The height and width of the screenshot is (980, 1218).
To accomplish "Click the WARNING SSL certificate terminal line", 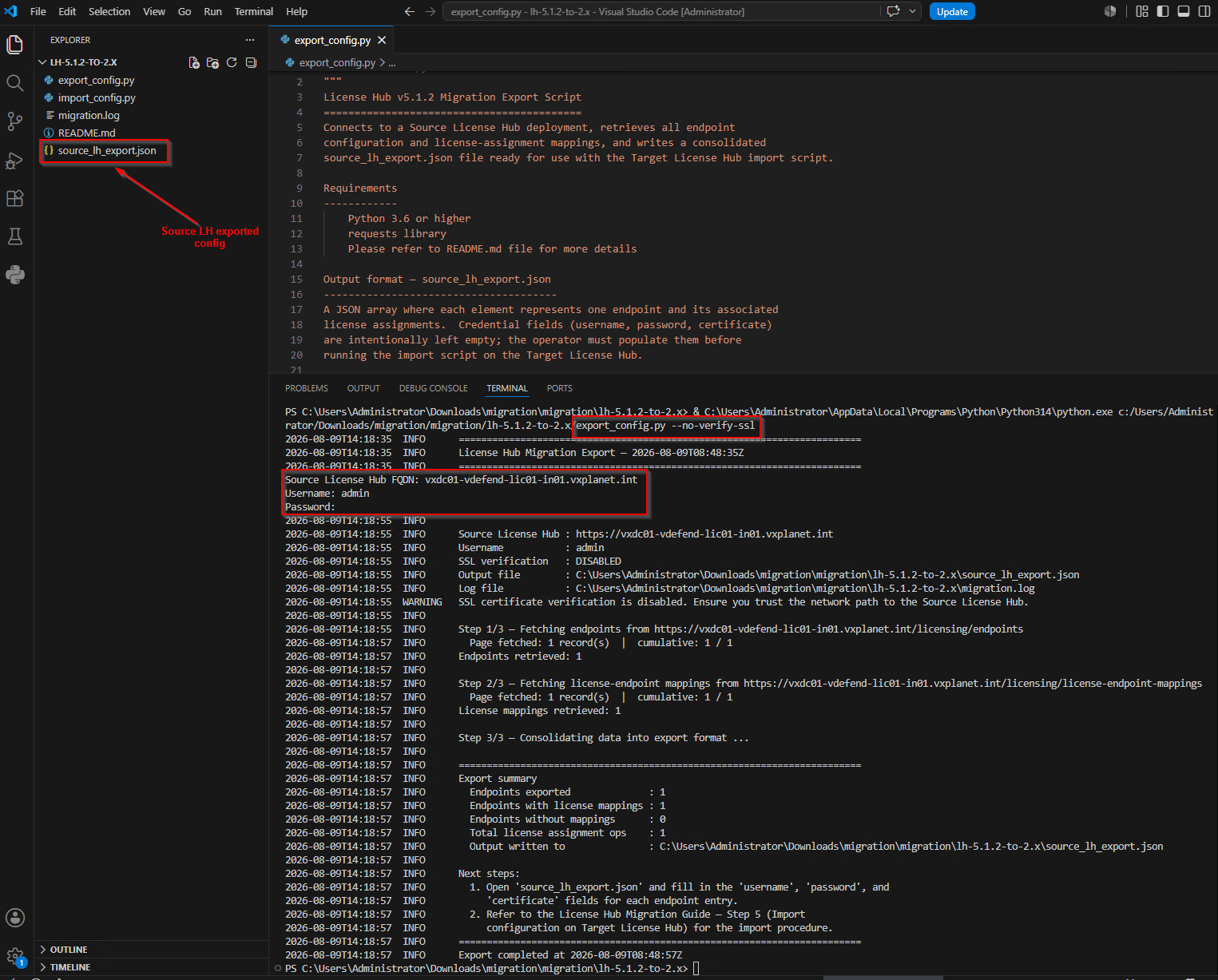I will 657,602.
